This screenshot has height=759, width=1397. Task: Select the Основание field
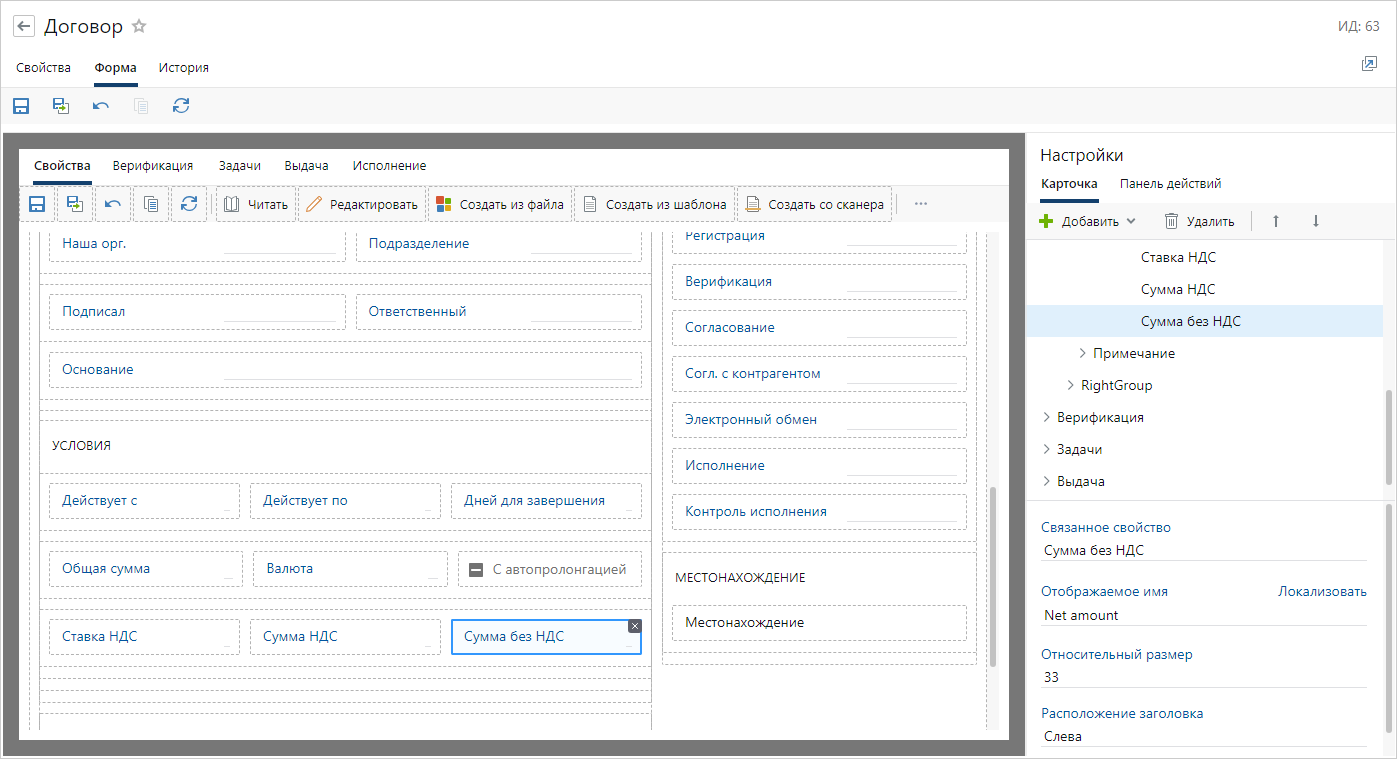pos(345,370)
